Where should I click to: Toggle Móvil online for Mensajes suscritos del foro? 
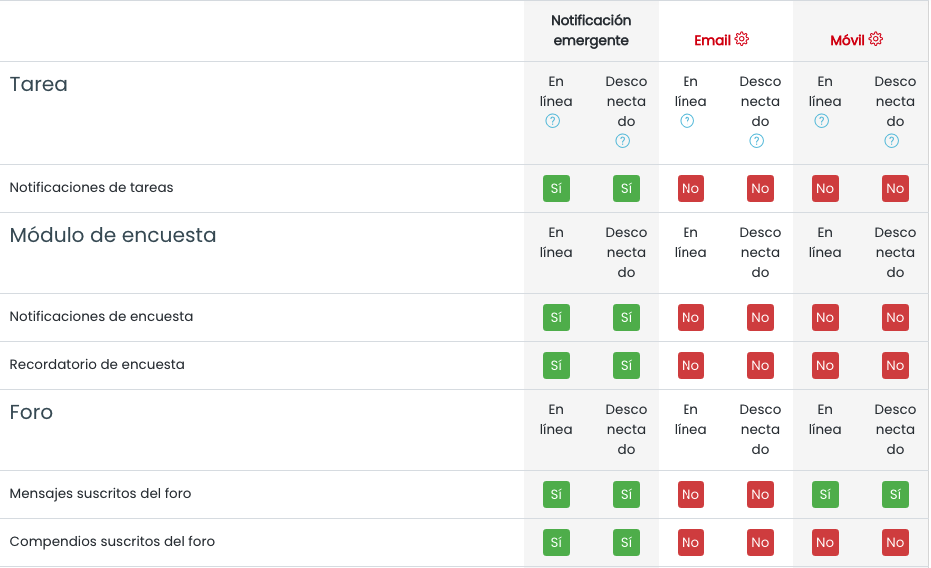click(824, 494)
